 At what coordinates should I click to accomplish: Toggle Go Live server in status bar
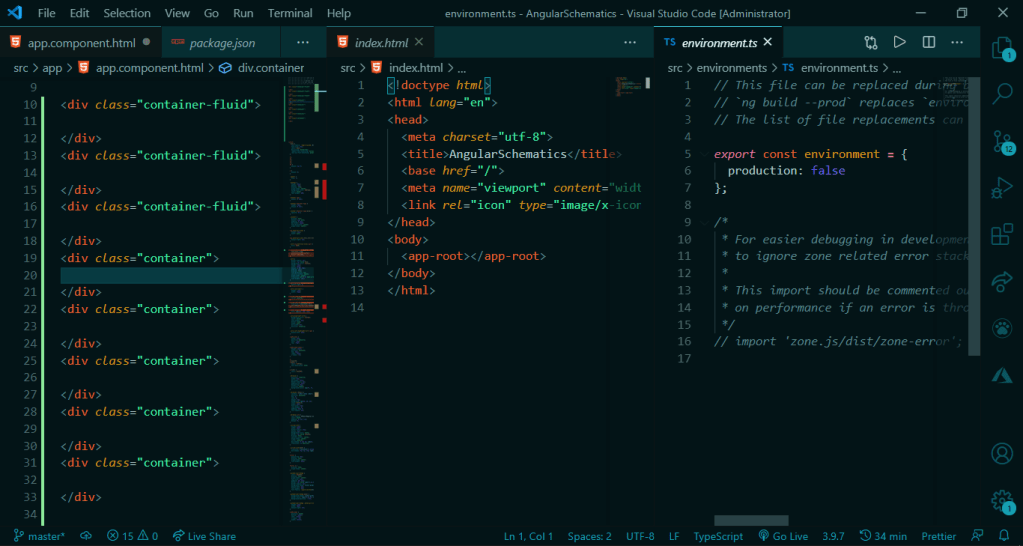click(x=783, y=536)
